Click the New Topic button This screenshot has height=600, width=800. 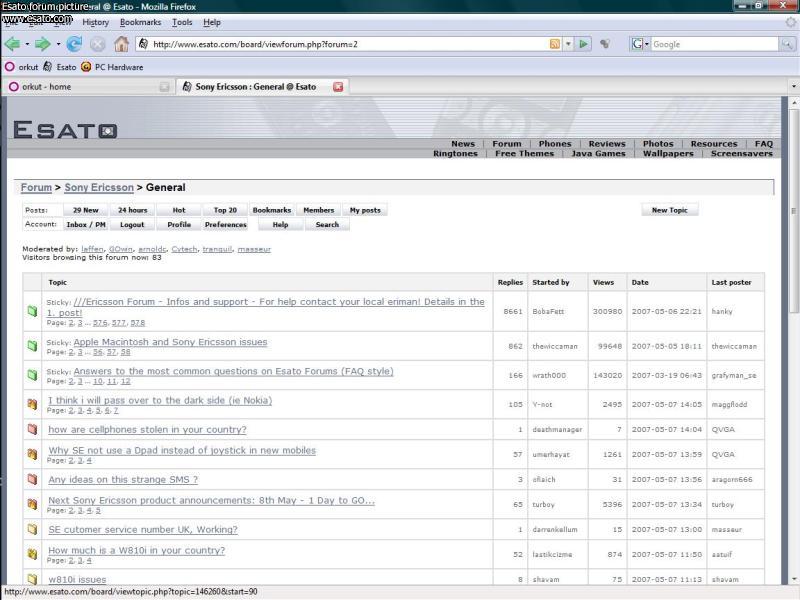pyautogui.click(x=669, y=210)
